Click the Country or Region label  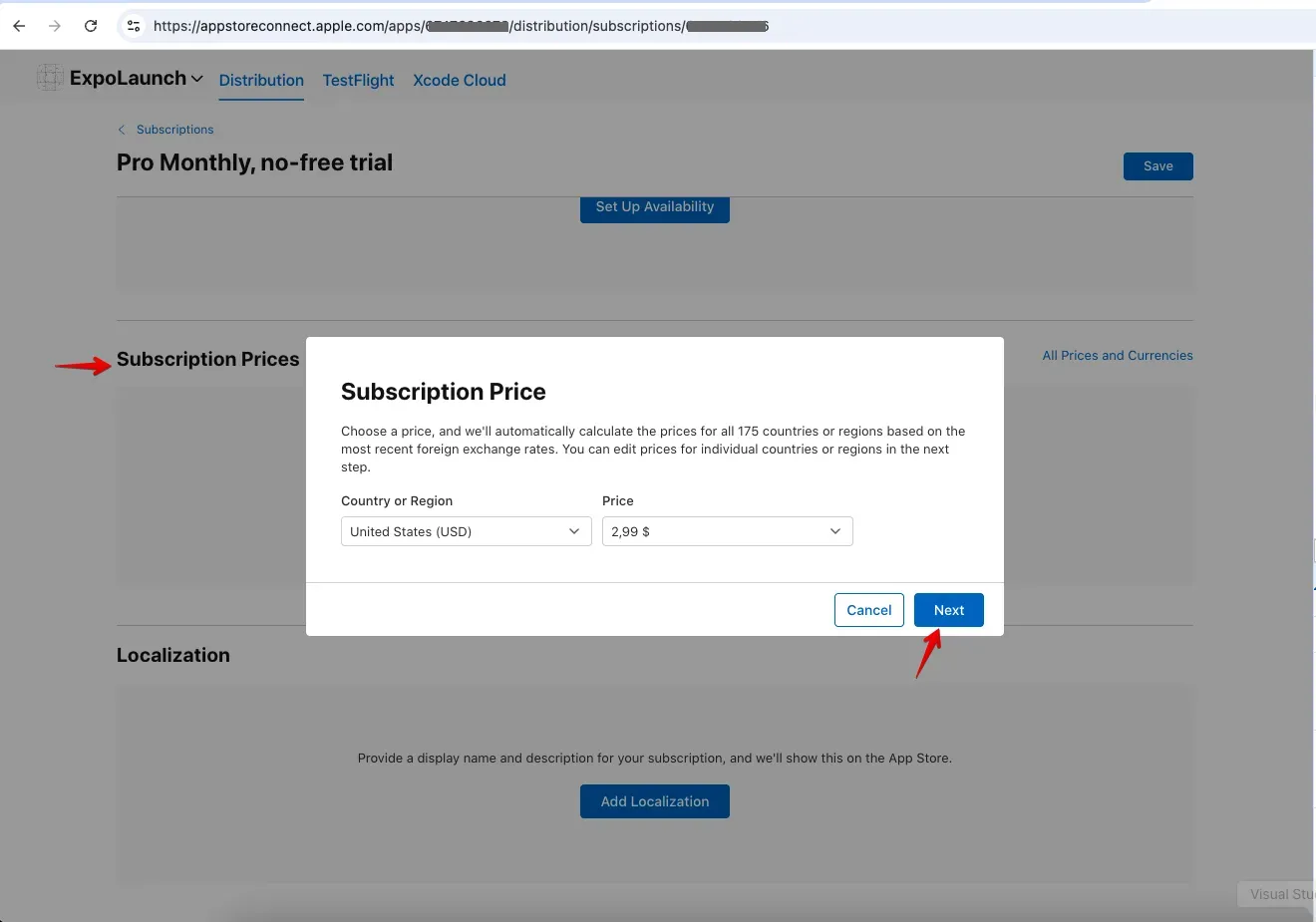(x=397, y=501)
